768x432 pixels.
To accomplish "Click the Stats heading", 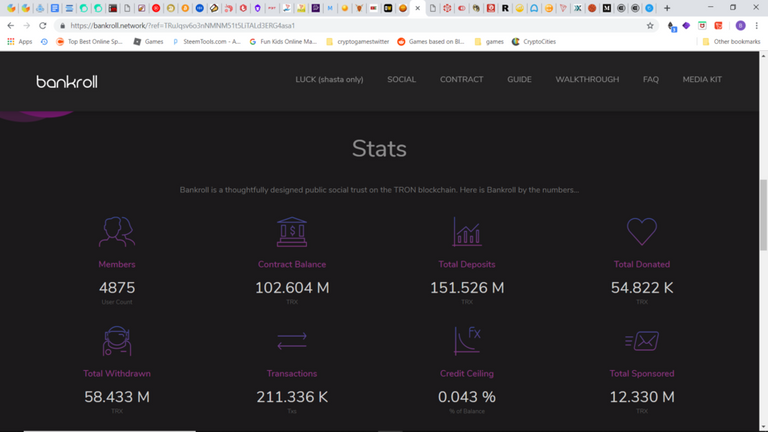I will tap(379, 148).
